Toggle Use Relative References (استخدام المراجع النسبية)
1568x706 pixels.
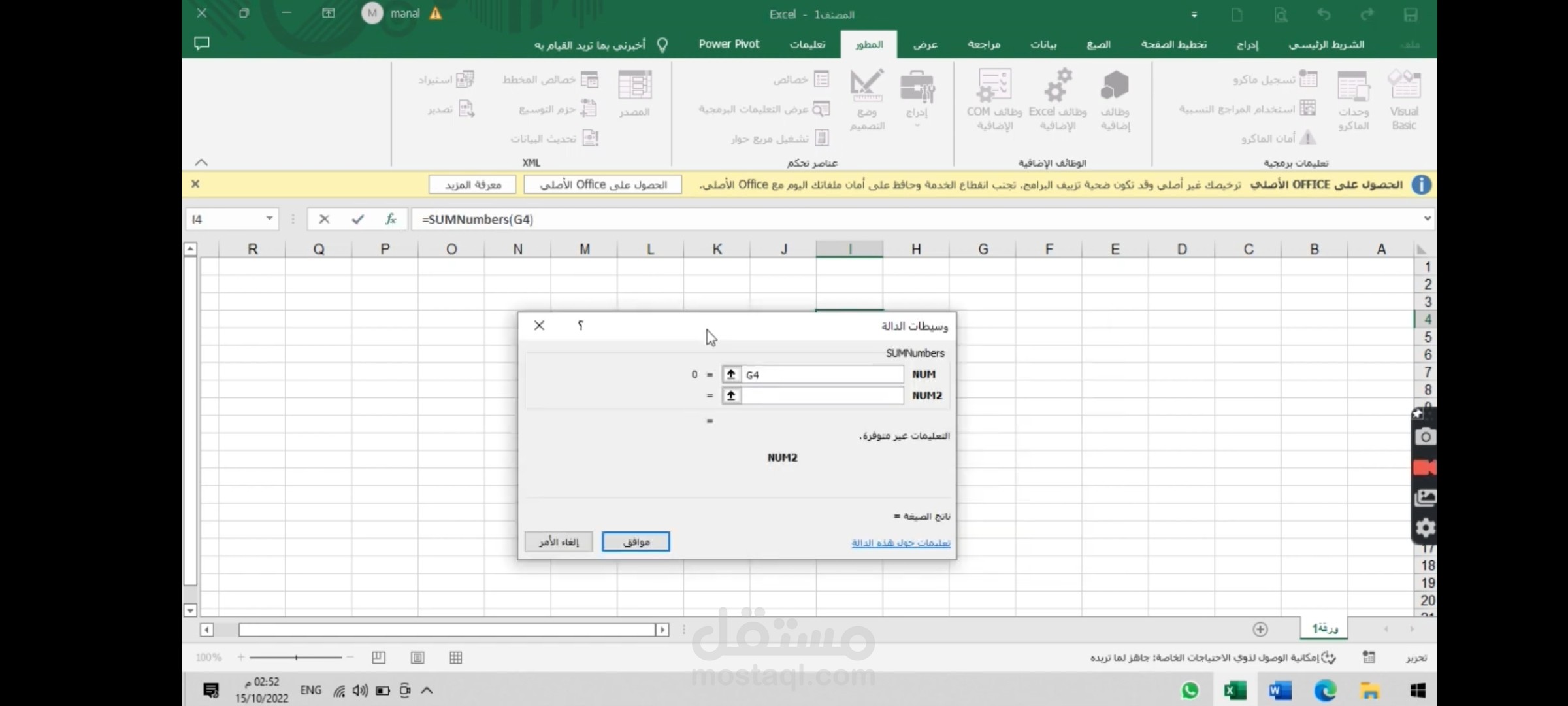(1247, 109)
